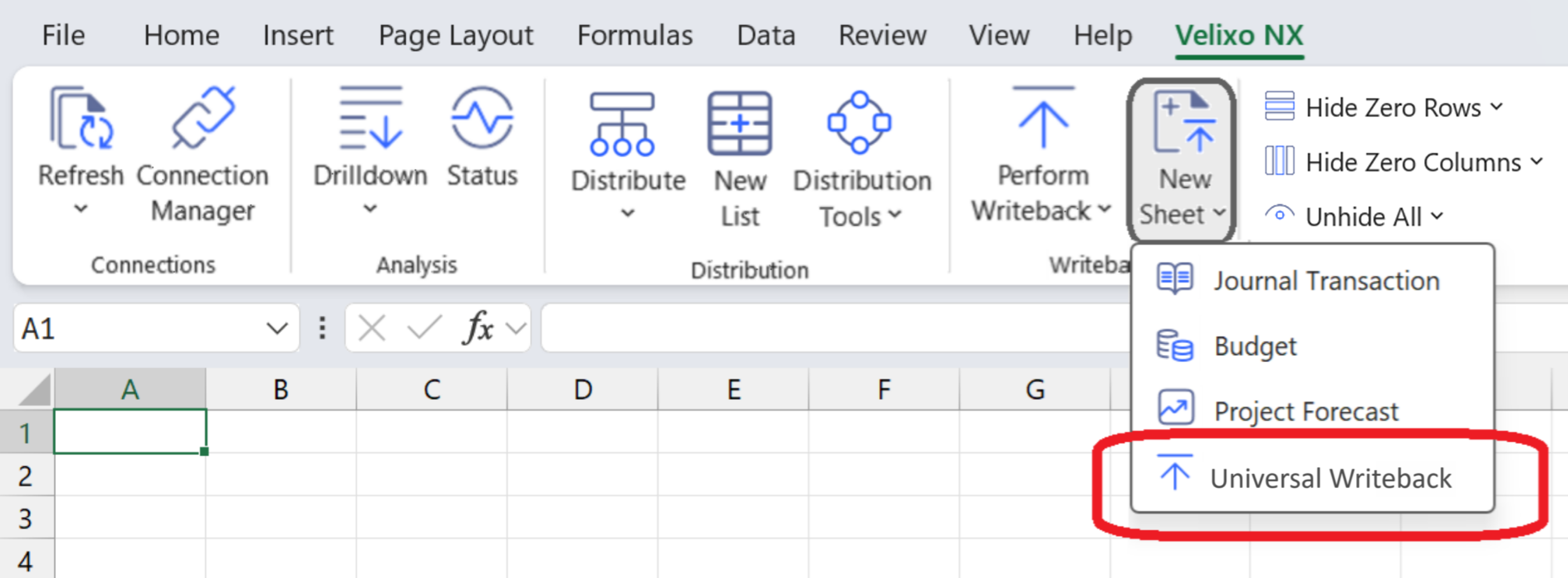The height and width of the screenshot is (578, 1568).
Task: Switch to the Review tab
Action: coord(883,36)
